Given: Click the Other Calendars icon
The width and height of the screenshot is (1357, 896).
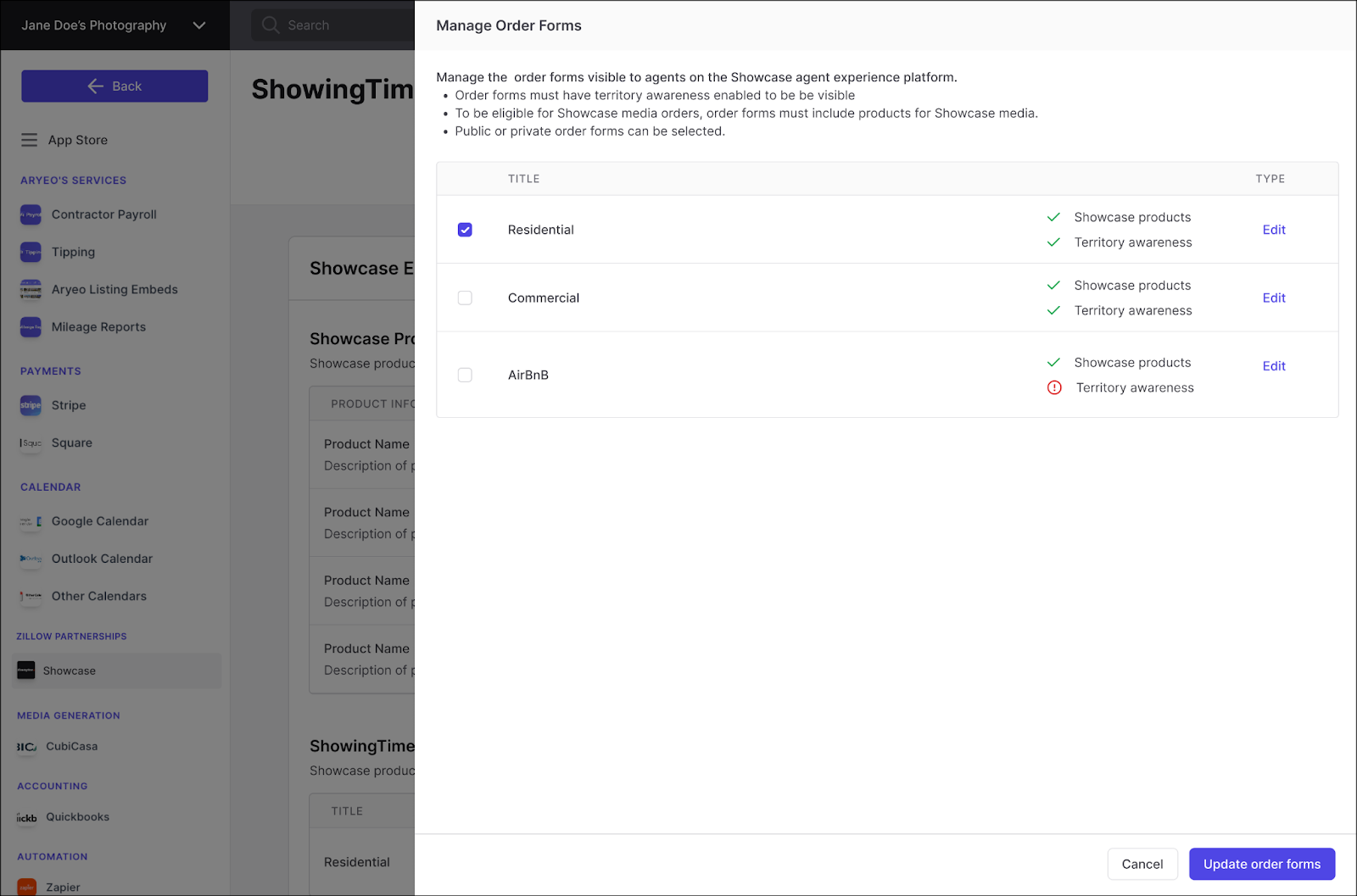Looking at the screenshot, I should pos(31,596).
